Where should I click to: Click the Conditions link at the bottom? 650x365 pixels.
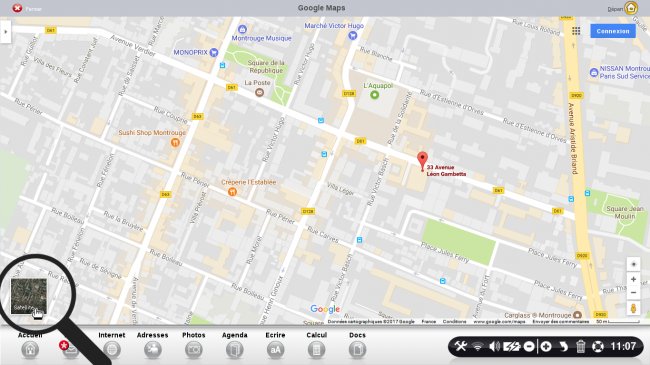[454, 321]
